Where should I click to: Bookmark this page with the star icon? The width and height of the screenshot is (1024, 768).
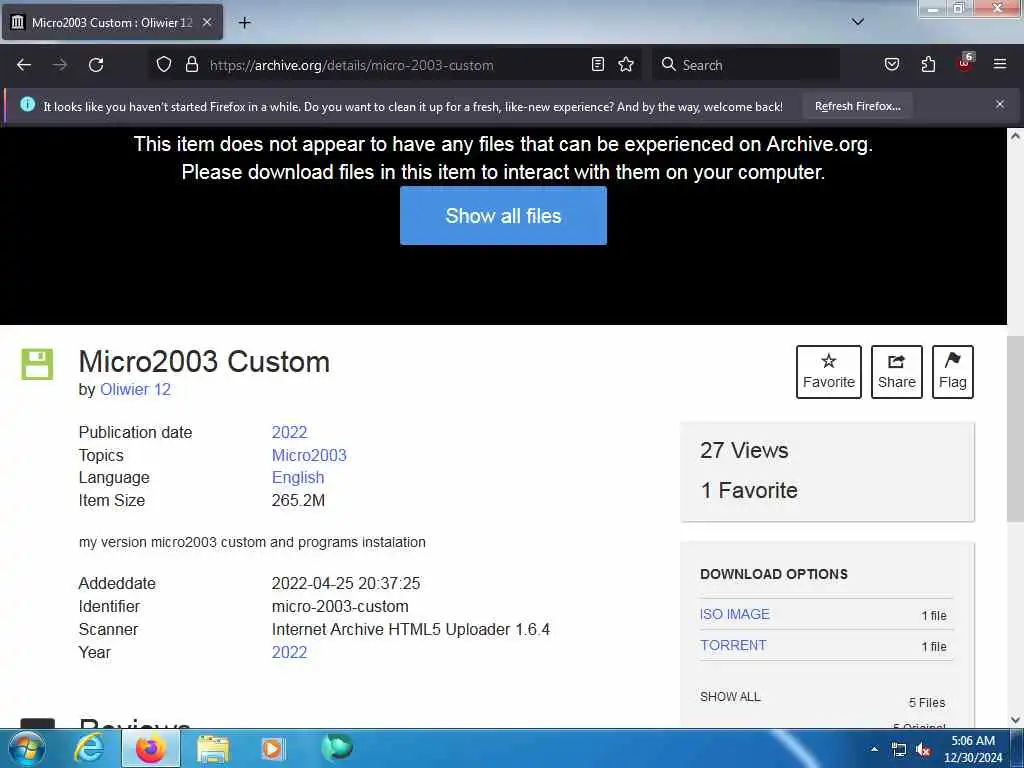(626, 64)
